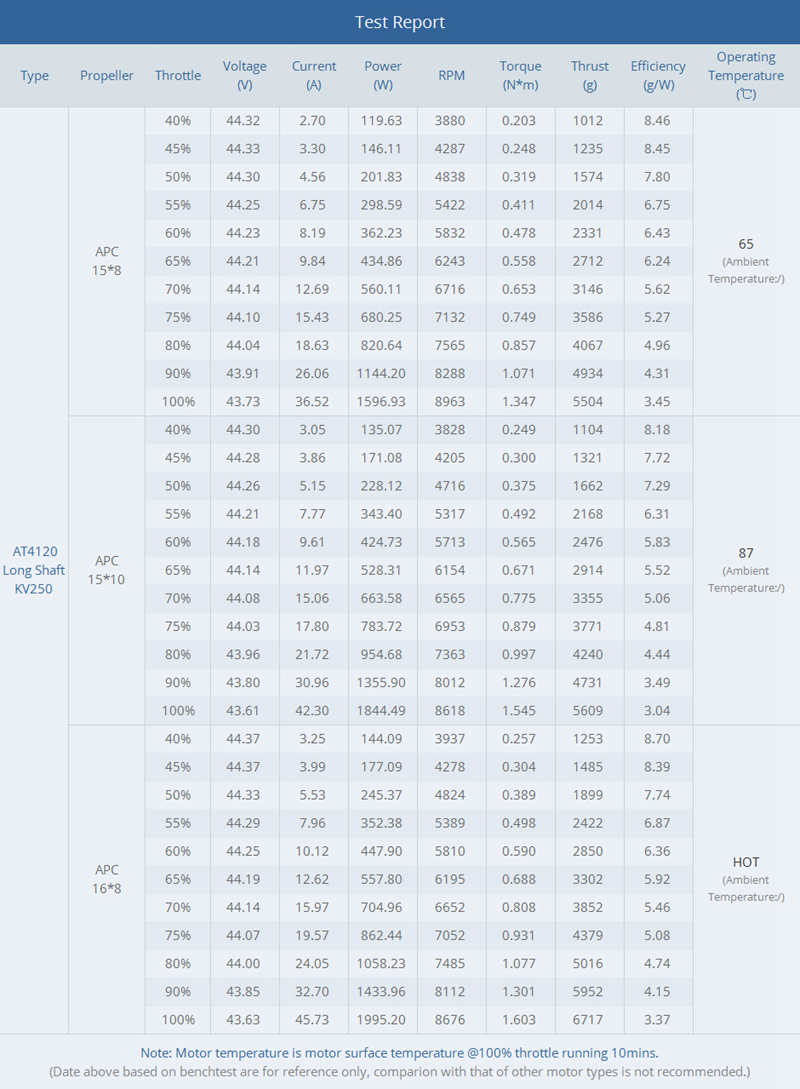The width and height of the screenshot is (800, 1089).
Task: Click the APC 15*10 propeller cell
Action: (107, 570)
